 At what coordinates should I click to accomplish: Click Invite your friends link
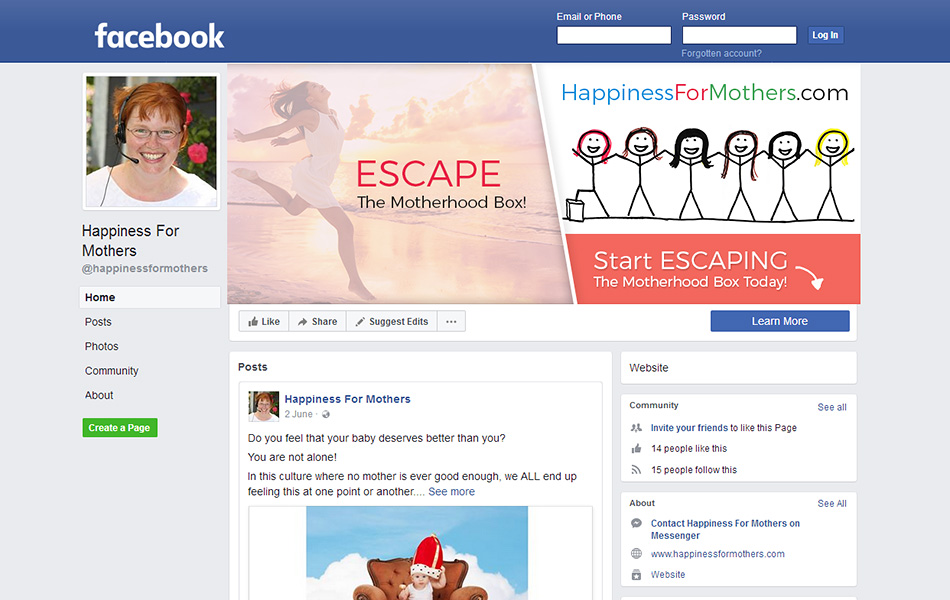tap(689, 428)
